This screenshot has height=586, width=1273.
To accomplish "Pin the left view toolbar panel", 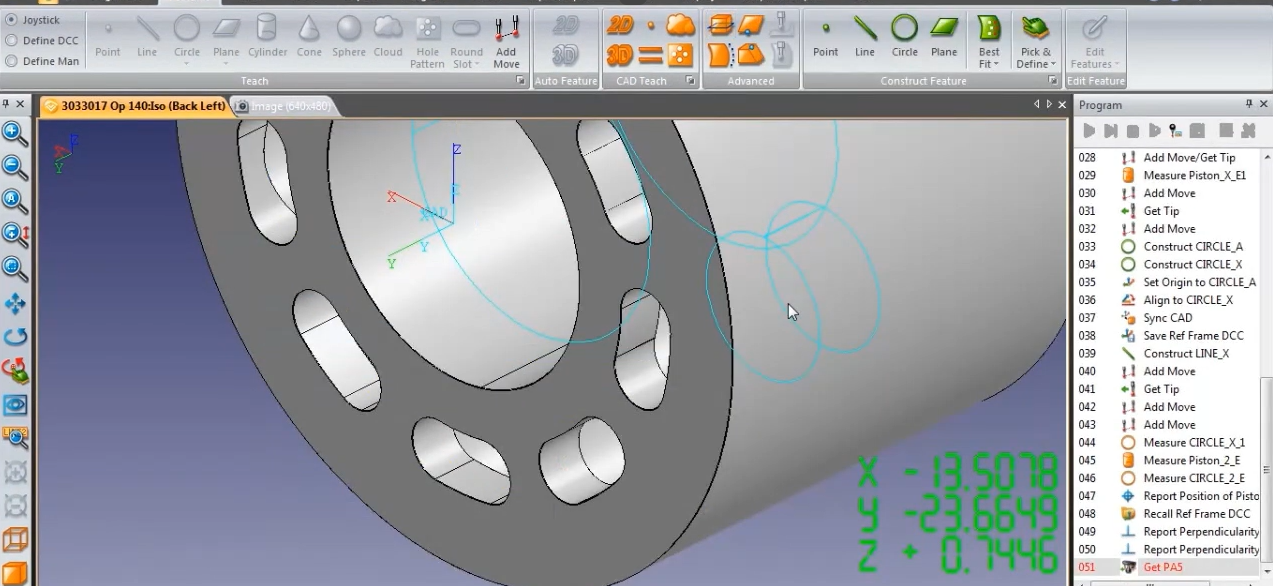I will click(x=6, y=104).
